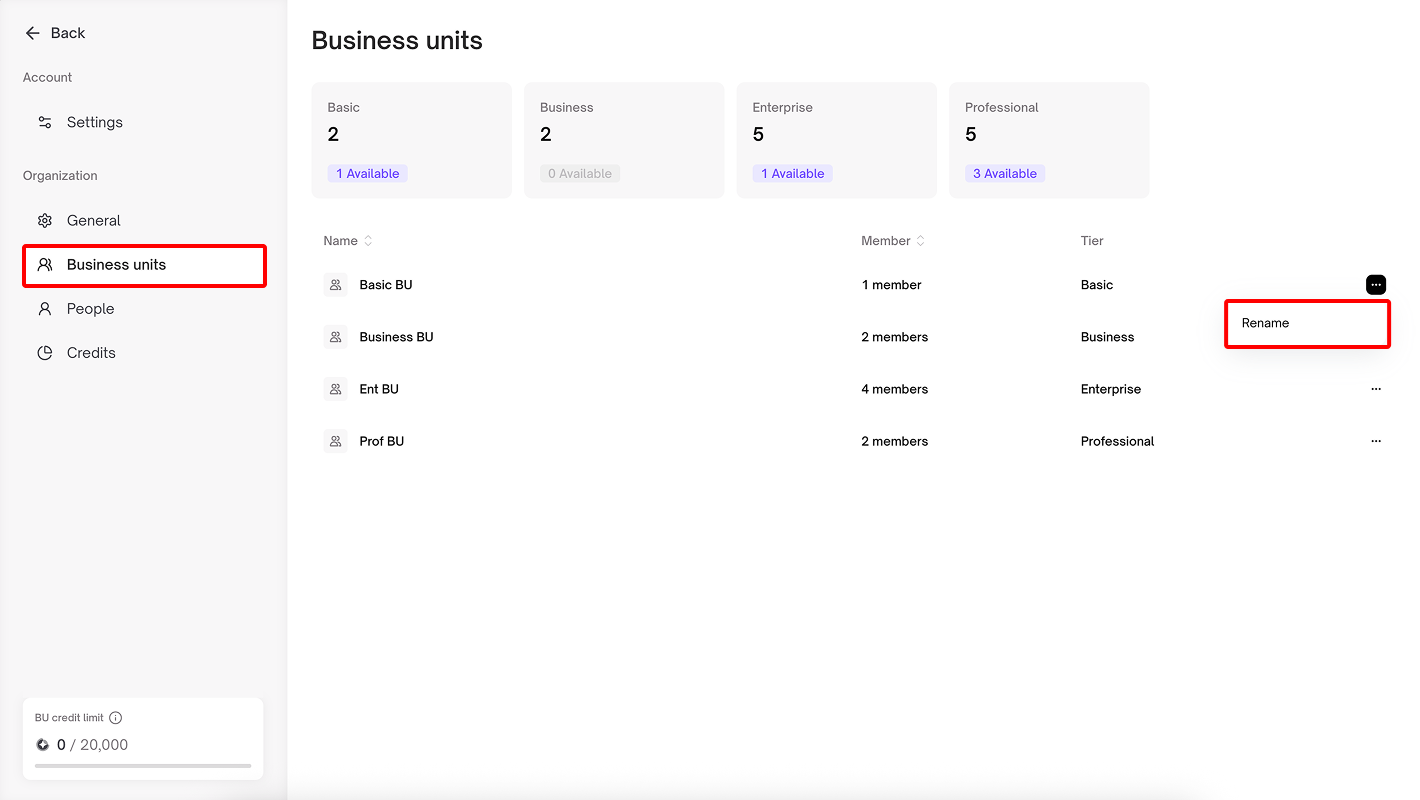Click the Basic BU row name
1420x800 pixels.
[x=386, y=285]
